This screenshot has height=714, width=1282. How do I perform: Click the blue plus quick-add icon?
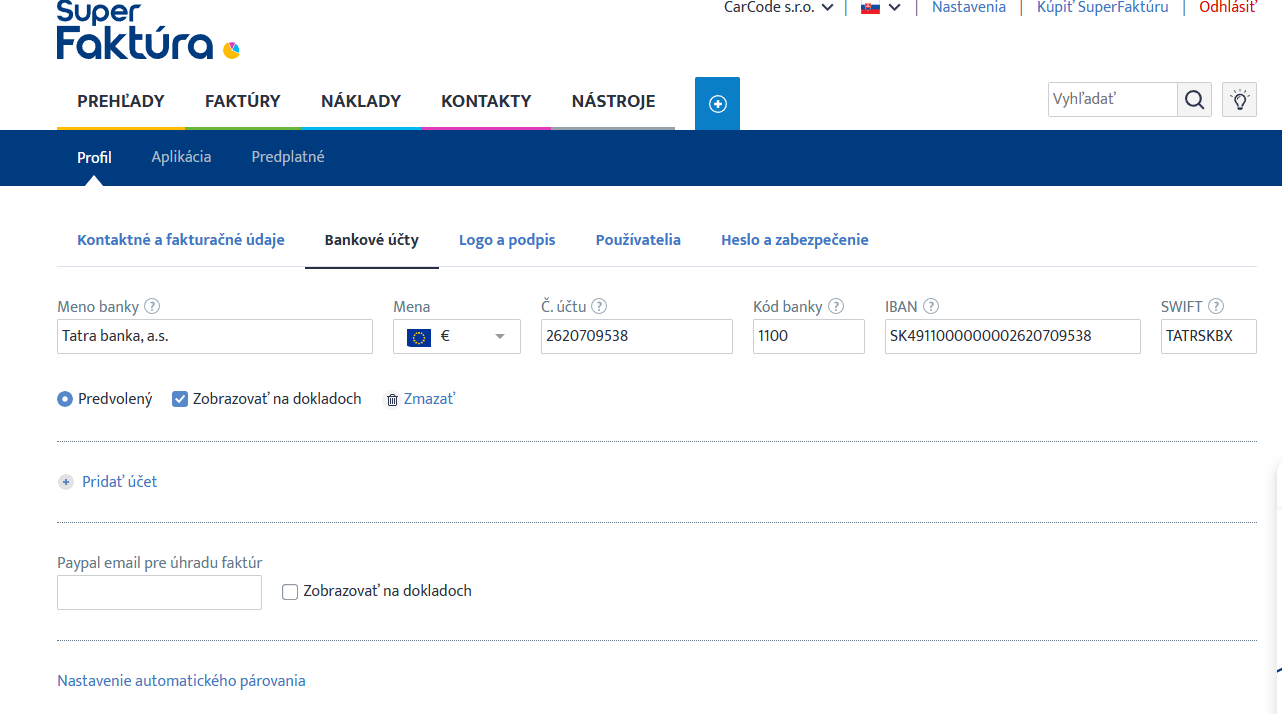click(717, 104)
